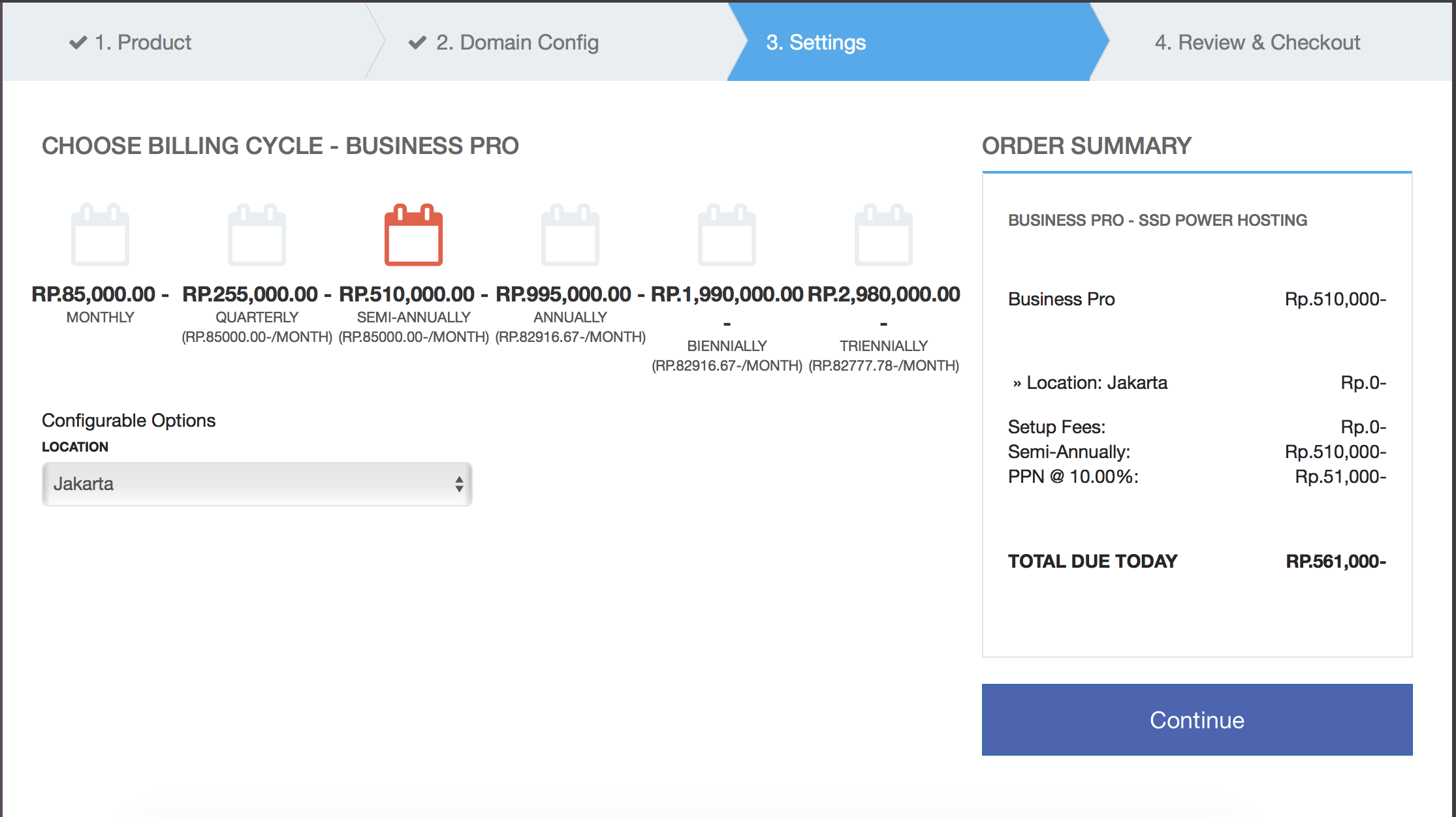Click the highlighted Semi-Annually calendar icon
This screenshot has height=817, width=1456.
414,235
